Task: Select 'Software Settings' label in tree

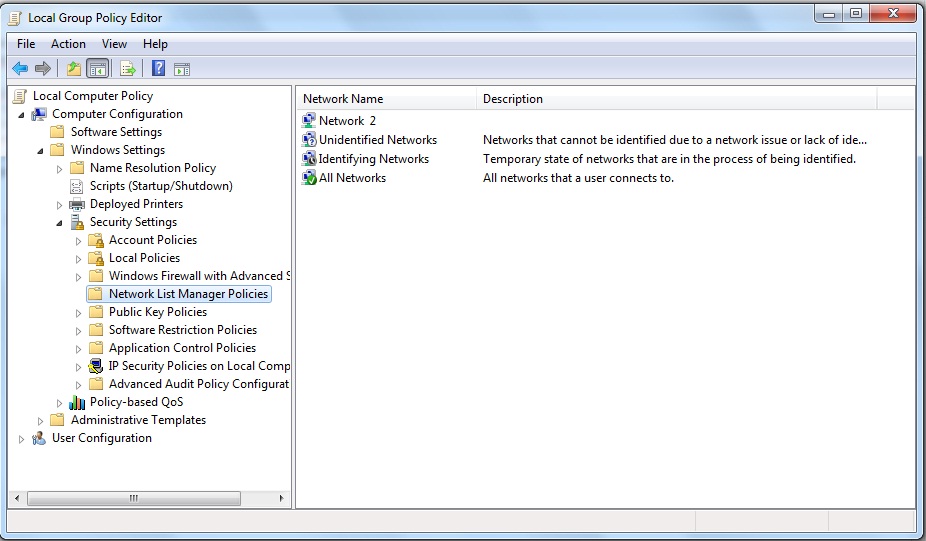Action: [x=116, y=132]
